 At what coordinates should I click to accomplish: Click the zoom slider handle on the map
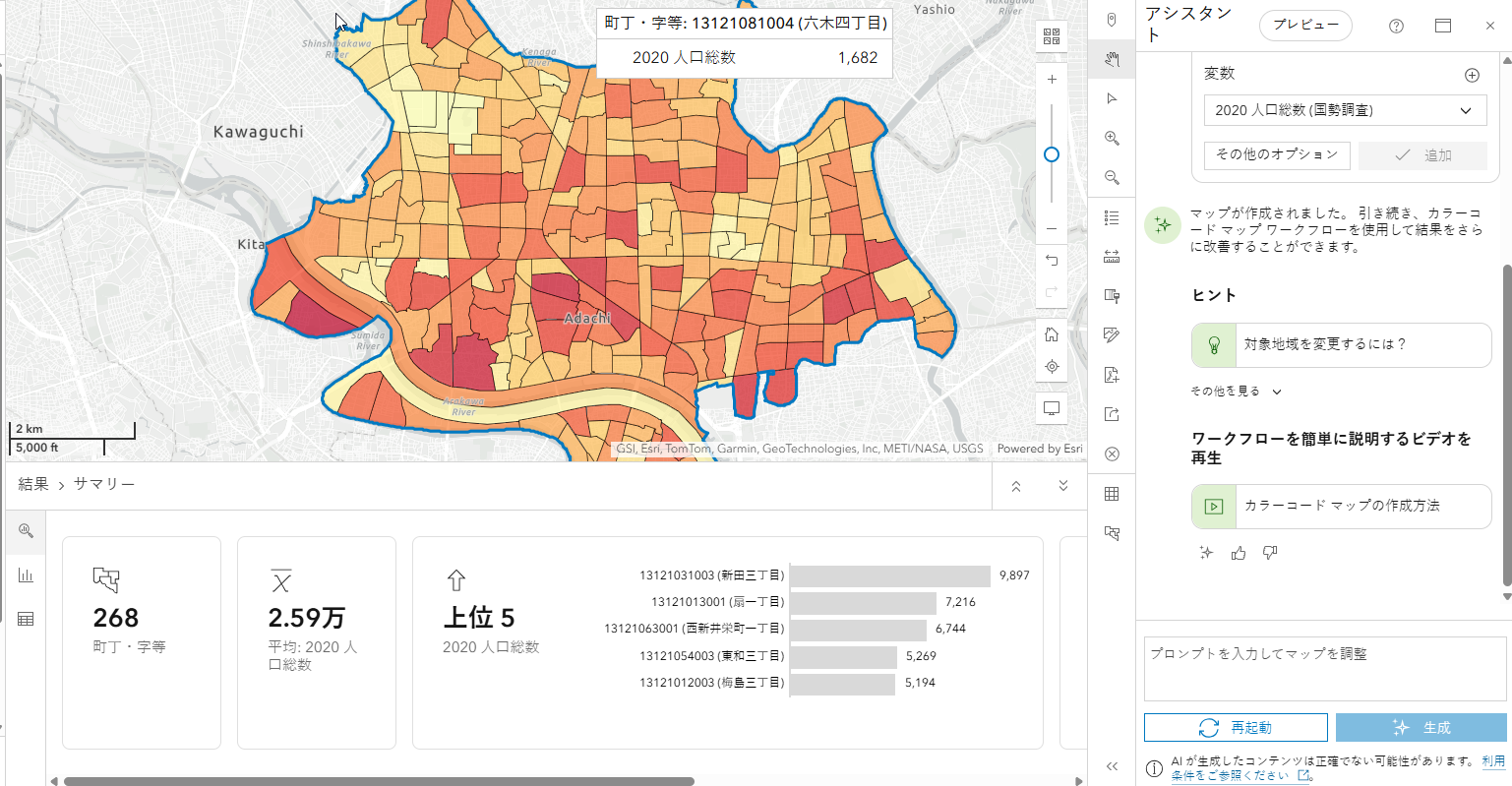(x=1052, y=154)
